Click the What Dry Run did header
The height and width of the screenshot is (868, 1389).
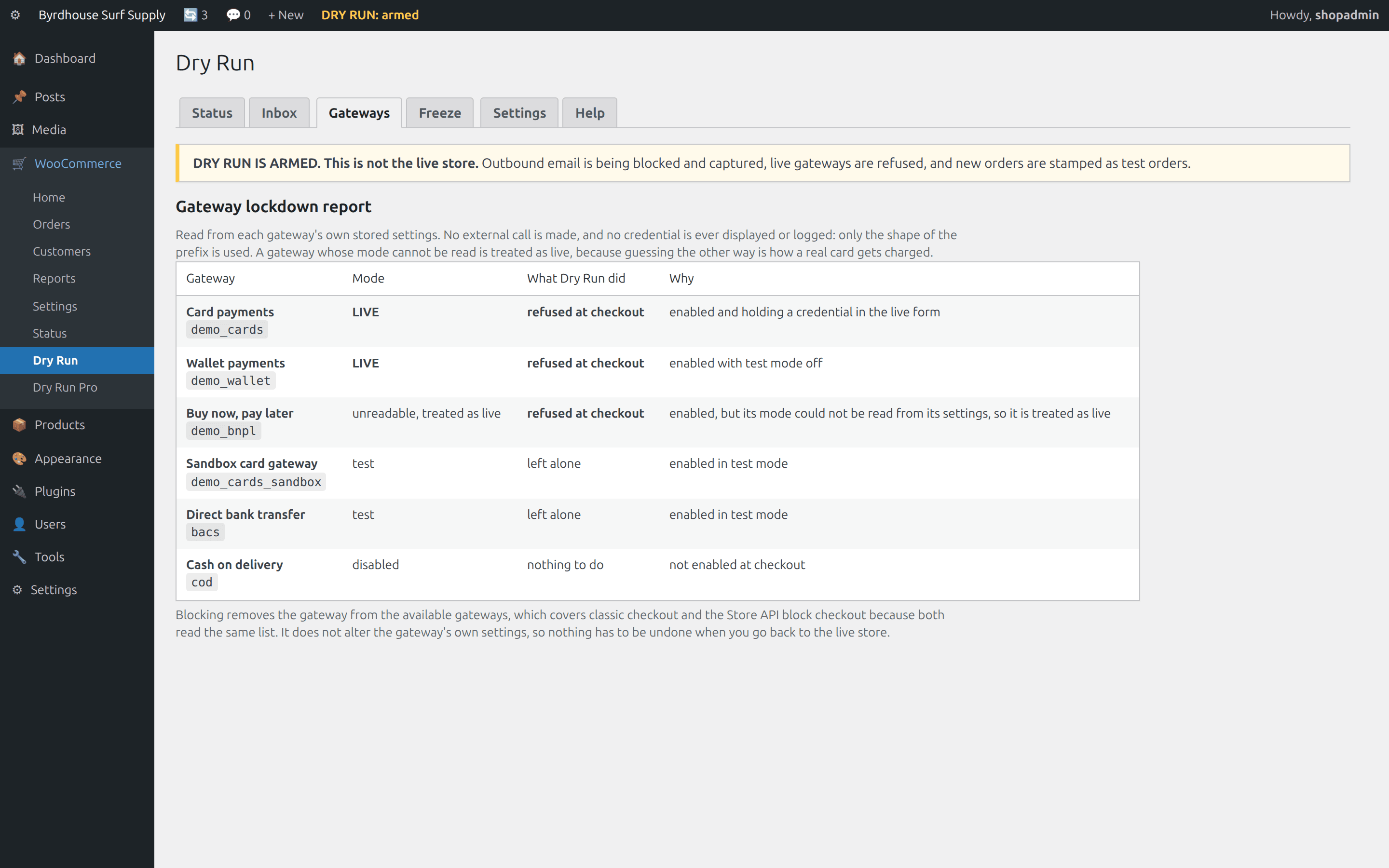click(576, 278)
